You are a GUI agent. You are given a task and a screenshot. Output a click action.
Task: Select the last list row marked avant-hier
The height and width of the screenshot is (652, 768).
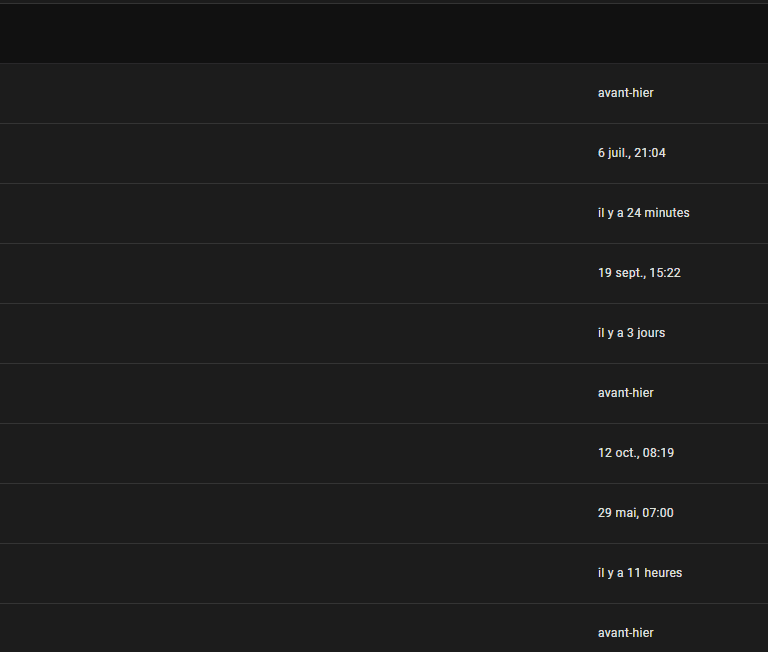pyautogui.click(x=300, y=631)
